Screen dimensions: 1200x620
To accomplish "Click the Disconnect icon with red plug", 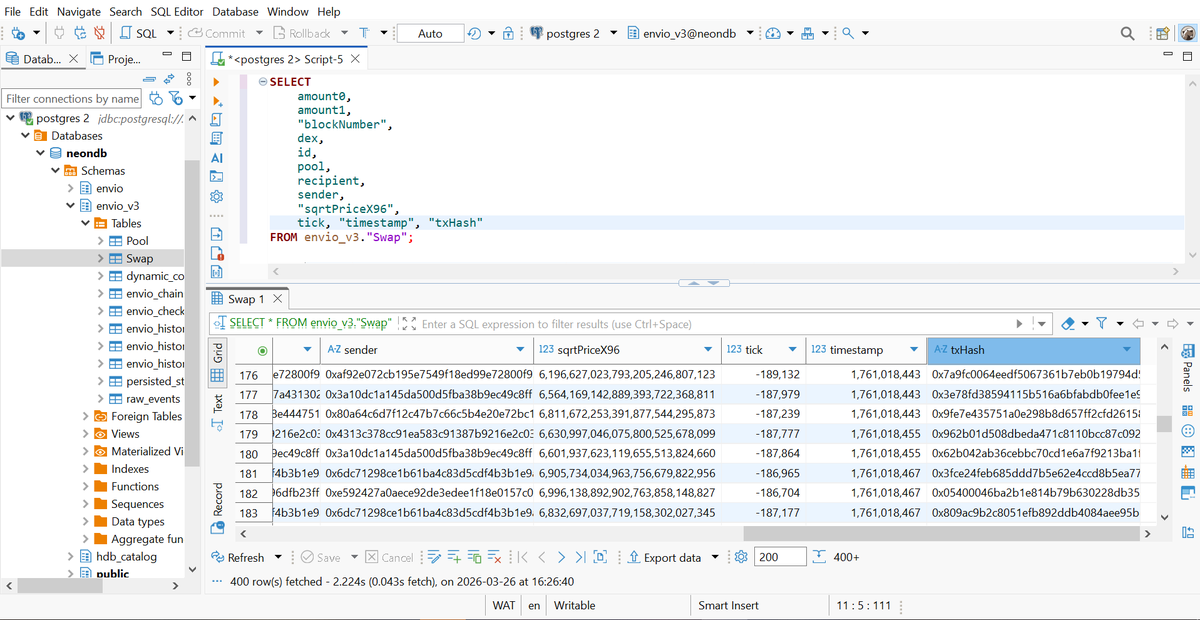I will coord(101,33).
